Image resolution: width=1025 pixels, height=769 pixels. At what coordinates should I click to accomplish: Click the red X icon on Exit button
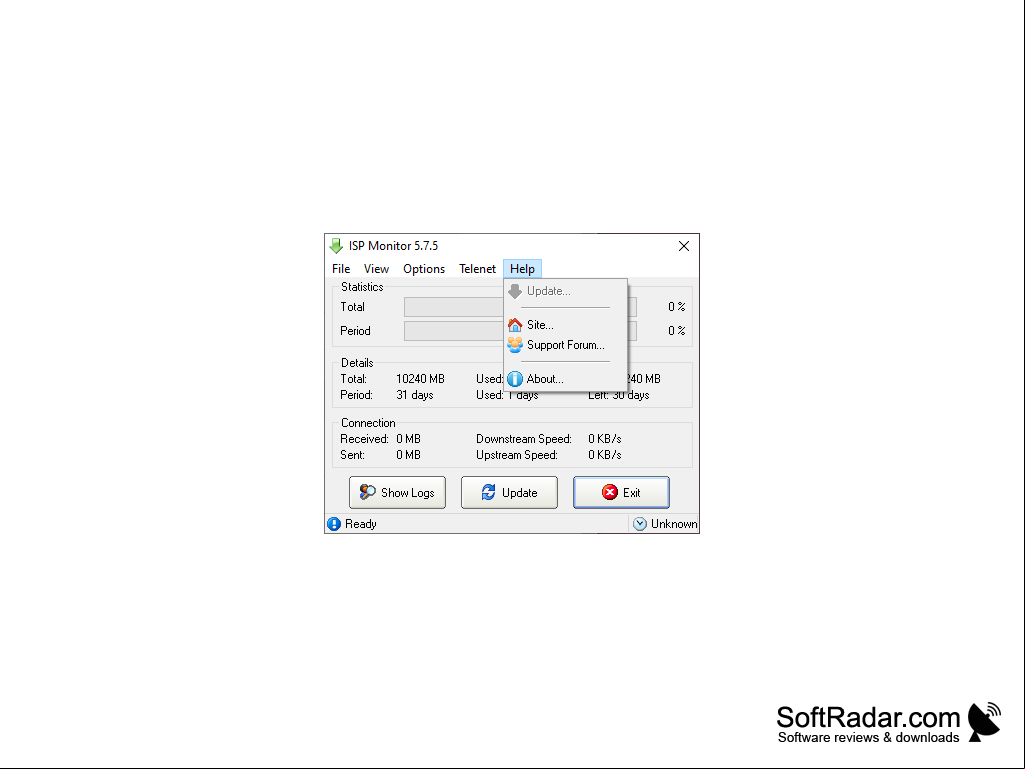(x=610, y=492)
